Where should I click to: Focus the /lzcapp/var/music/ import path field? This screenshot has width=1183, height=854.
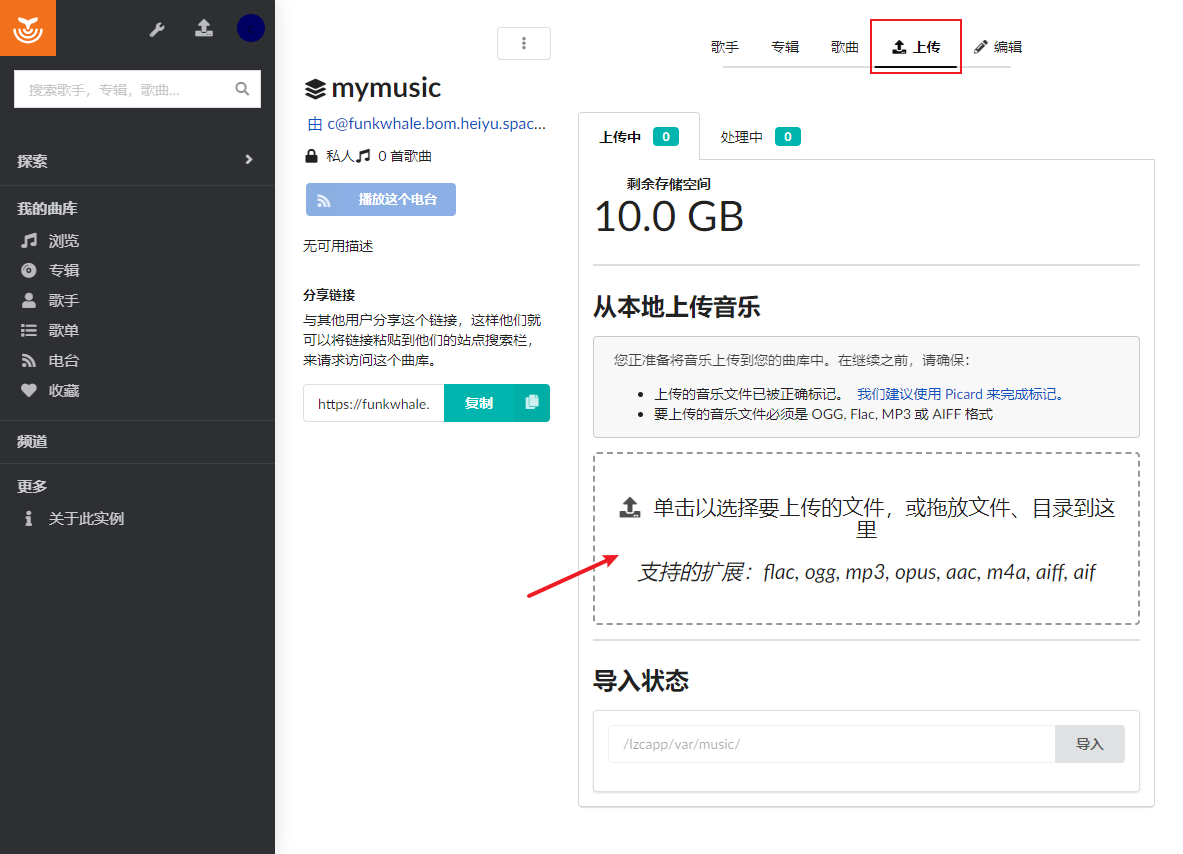pos(831,744)
